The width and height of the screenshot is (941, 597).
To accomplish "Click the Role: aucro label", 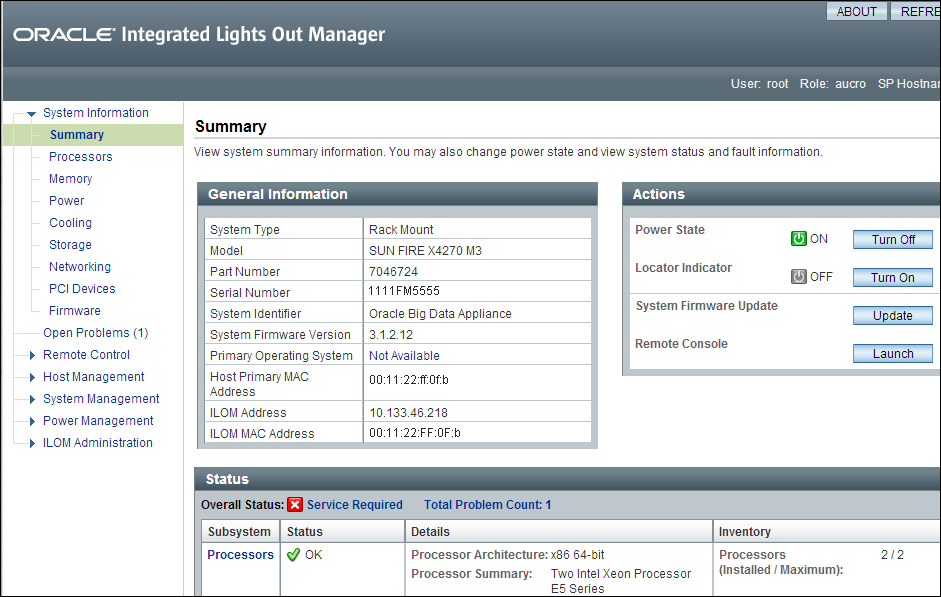I will (x=832, y=84).
